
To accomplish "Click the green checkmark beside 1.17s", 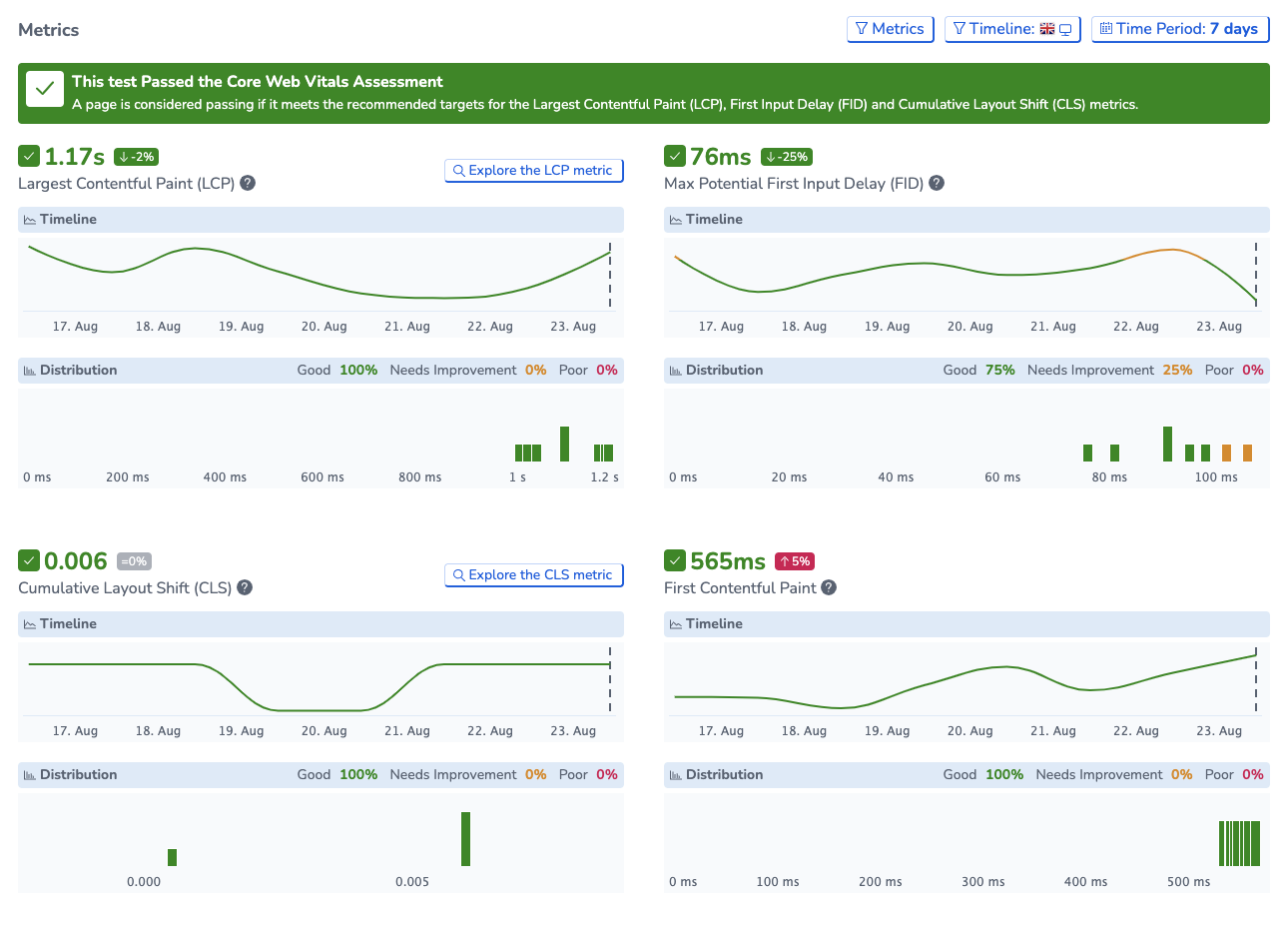I will tap(29, 156).
